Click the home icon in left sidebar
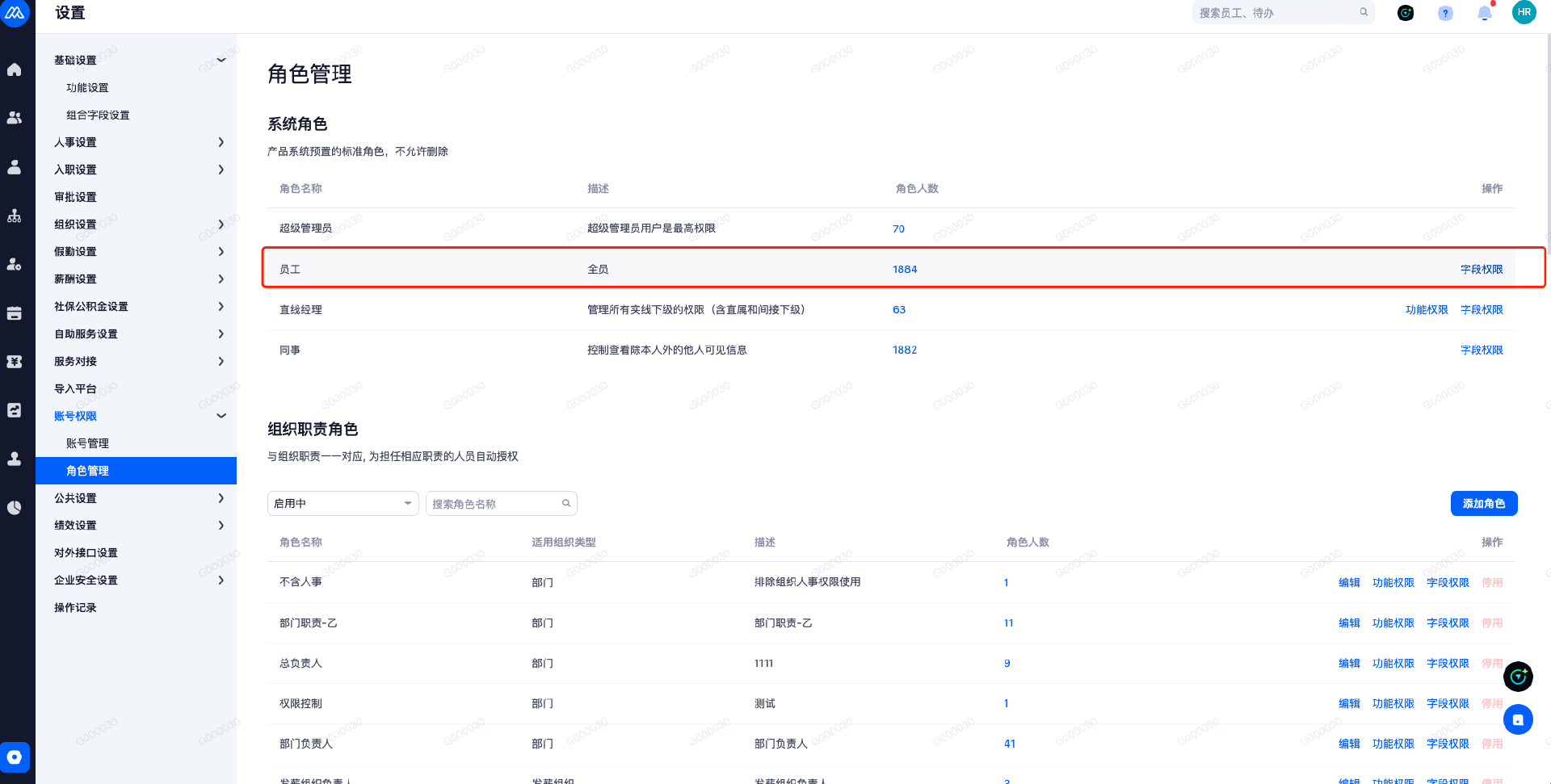The image size is (1551, 784). point(15,70)
